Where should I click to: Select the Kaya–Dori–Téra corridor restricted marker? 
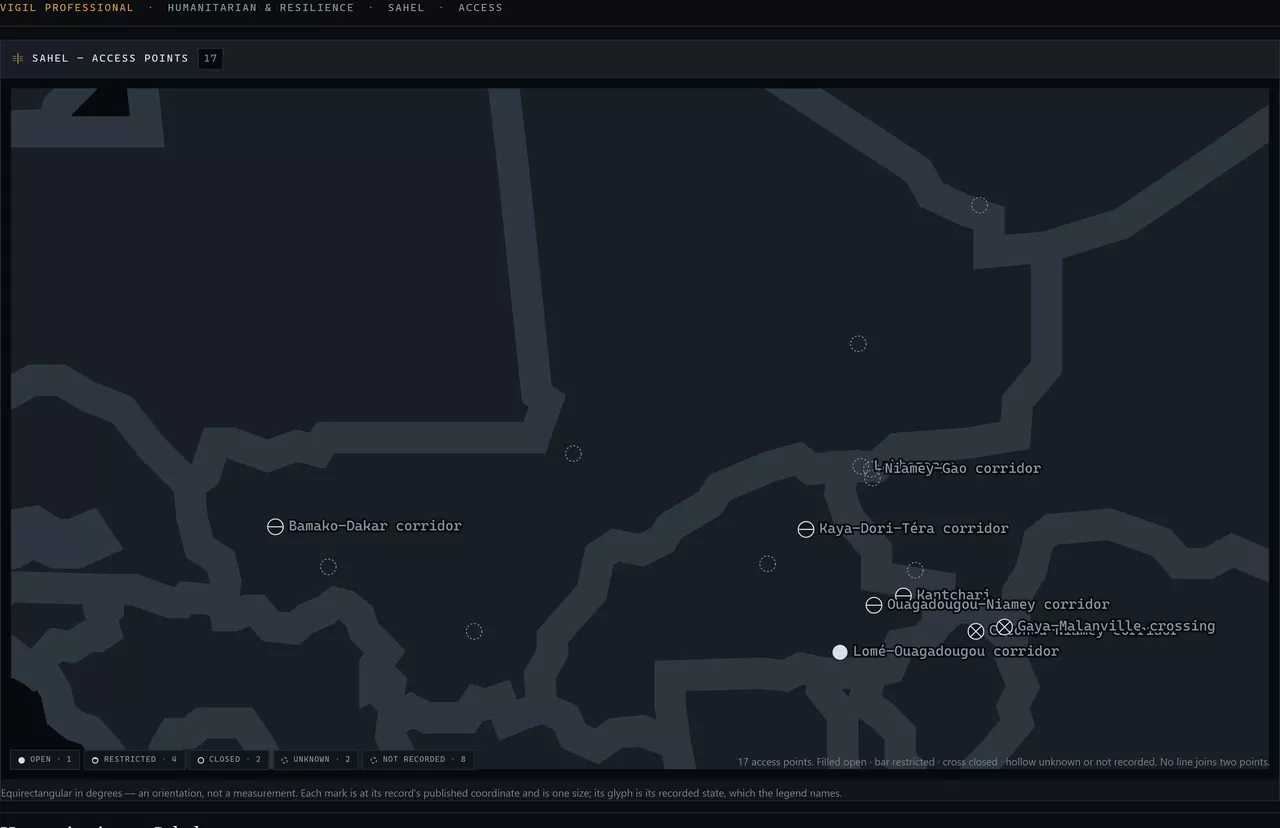(x=806, y=529)
